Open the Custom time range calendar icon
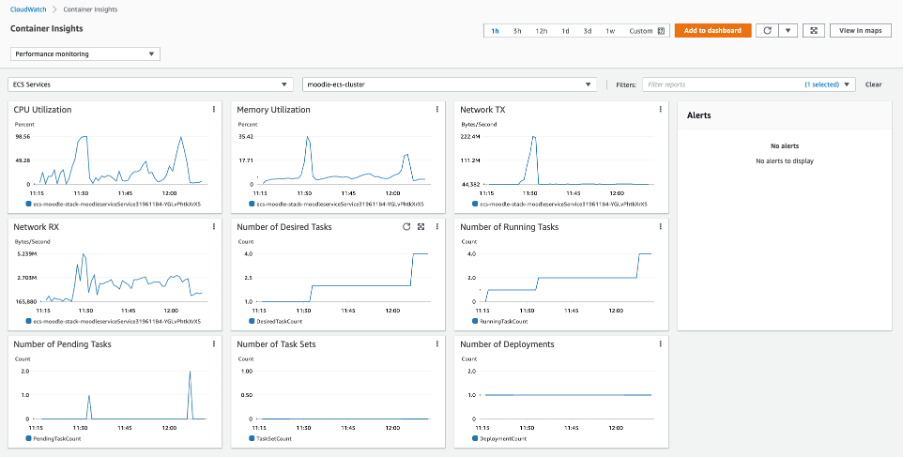 pyautogui.click(x=662, y=31)
